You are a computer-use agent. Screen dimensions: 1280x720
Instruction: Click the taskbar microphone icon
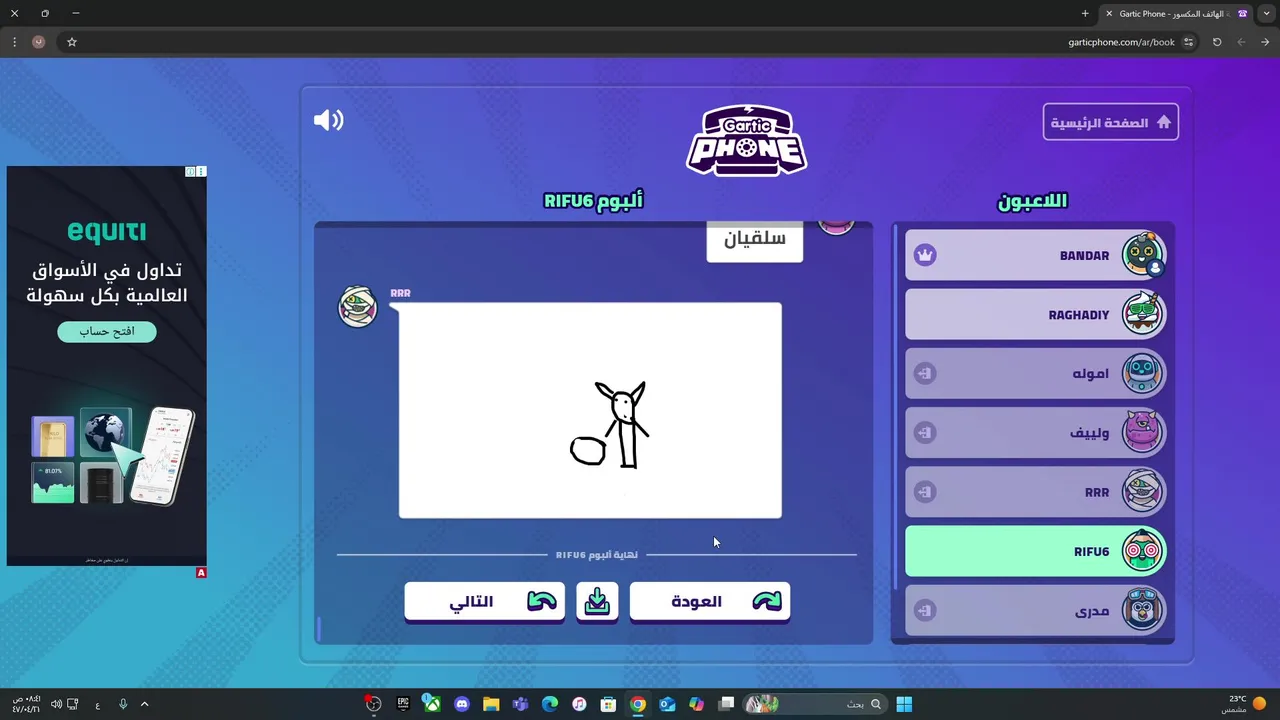click(123, 704)
